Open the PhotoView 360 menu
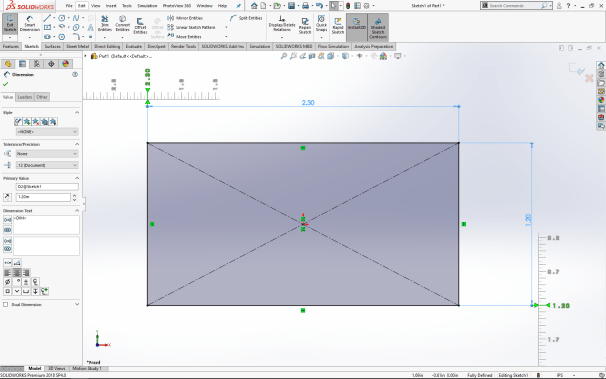 (x=177, y=6)
